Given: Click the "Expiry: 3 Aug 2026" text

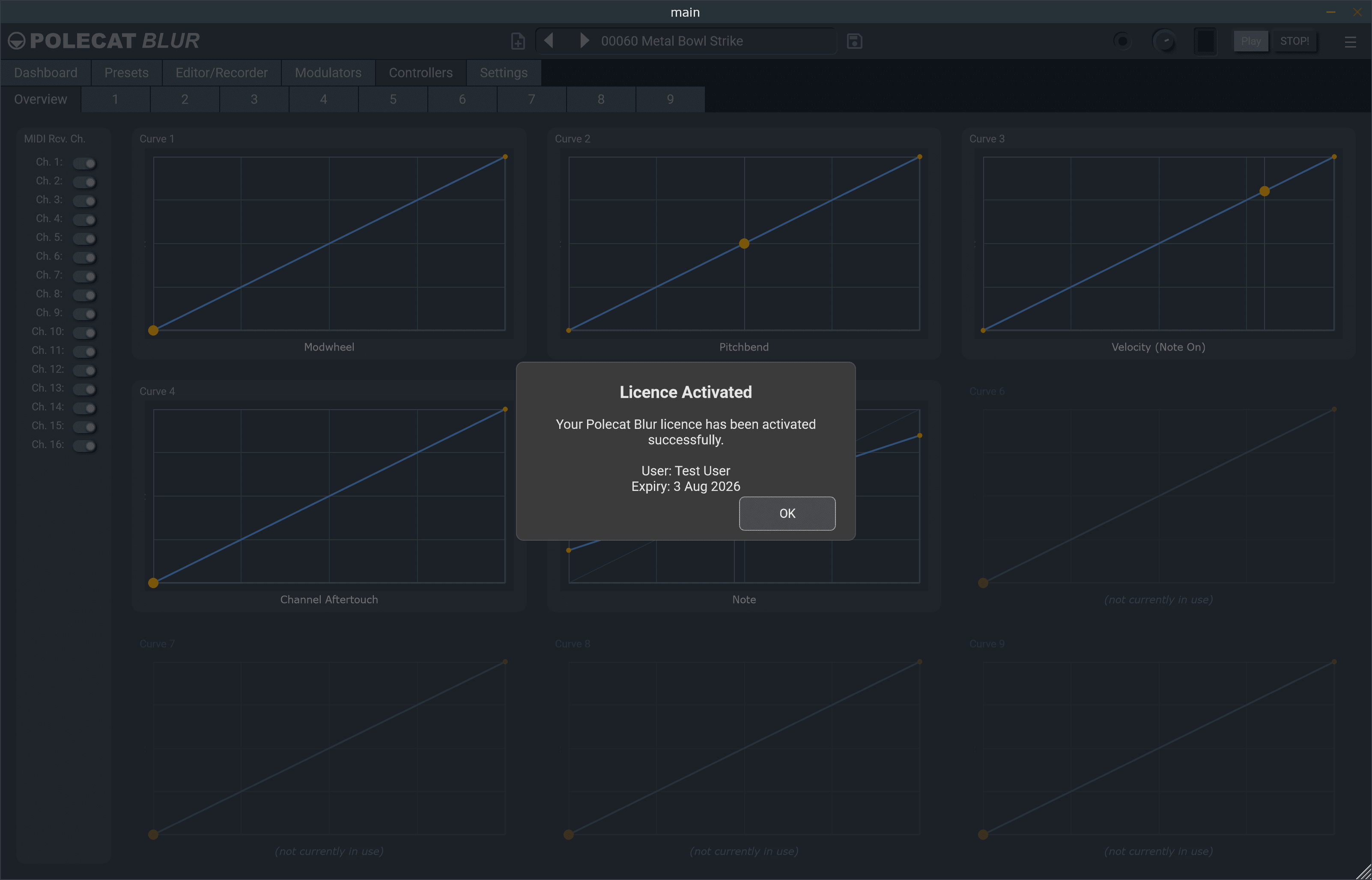Looking at the screenshot, I should click(686, 486).
